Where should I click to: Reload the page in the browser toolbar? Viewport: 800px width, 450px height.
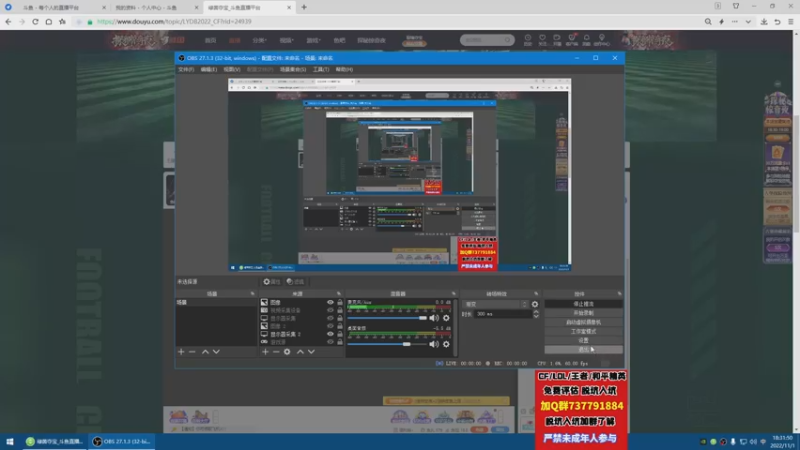point(35,22)
